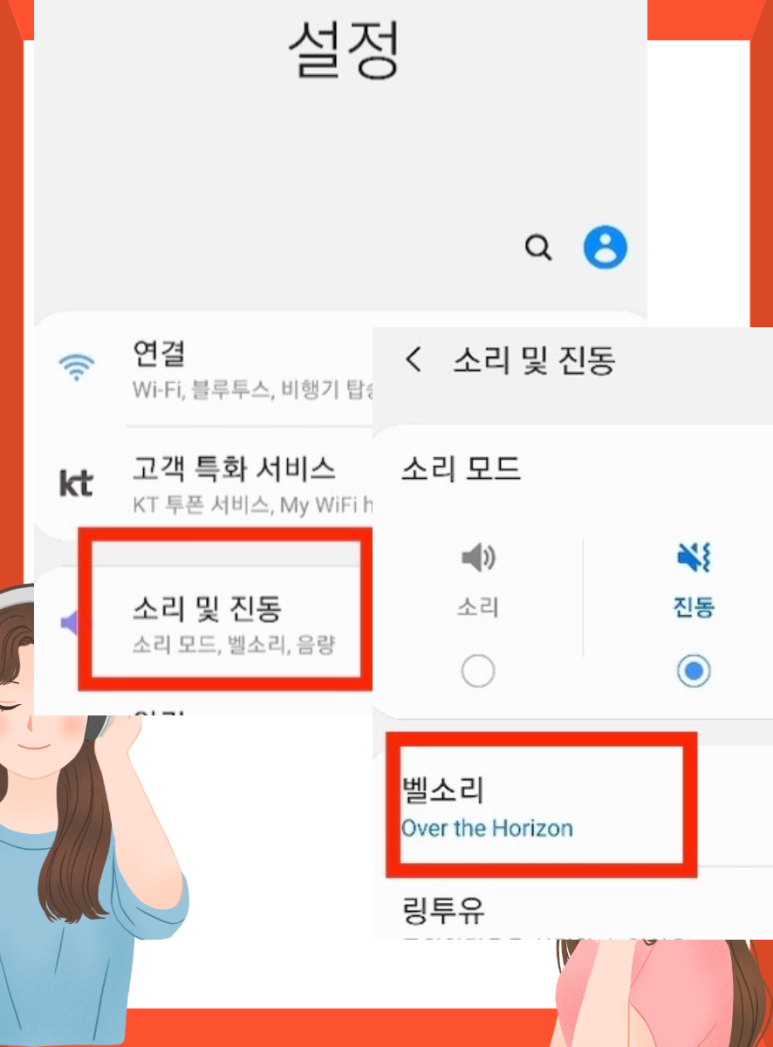Viewport: 773px width, 1047px height.
Task: Tap the kt carrier logo icon
Action: tap(75, 483)
